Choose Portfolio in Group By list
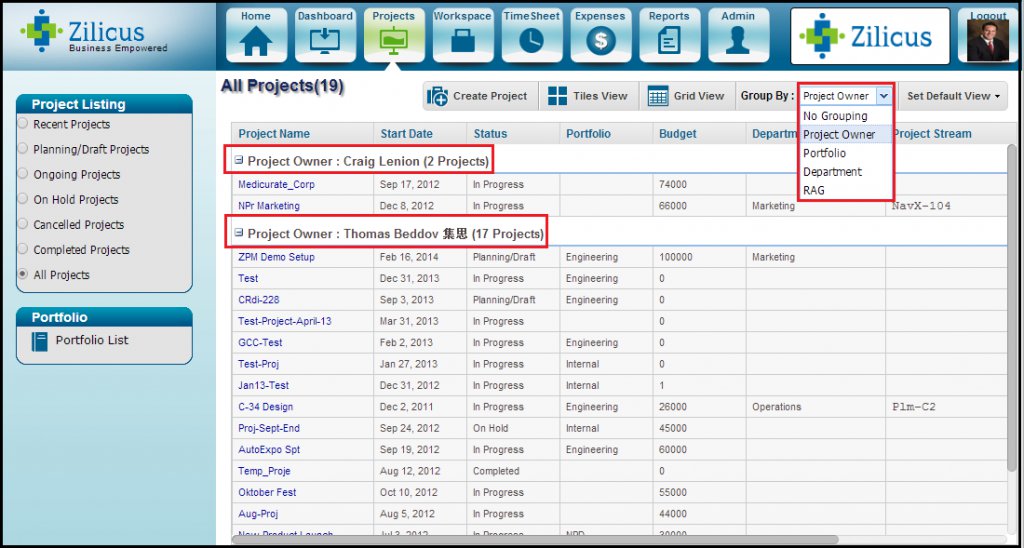The height and width of the screenshot is (548, 1024). pos(824,153)
